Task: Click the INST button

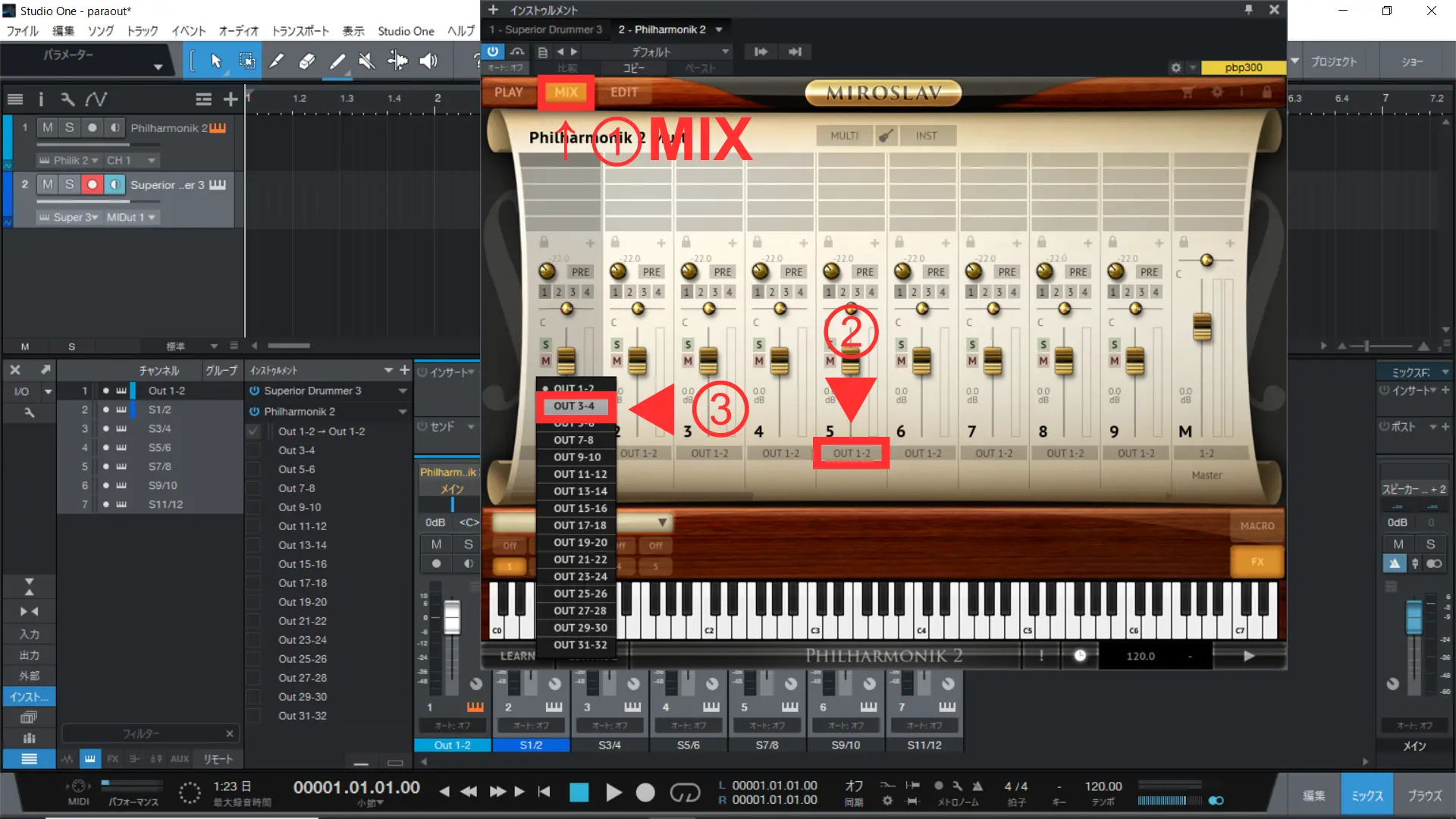Action: (926, 135)
